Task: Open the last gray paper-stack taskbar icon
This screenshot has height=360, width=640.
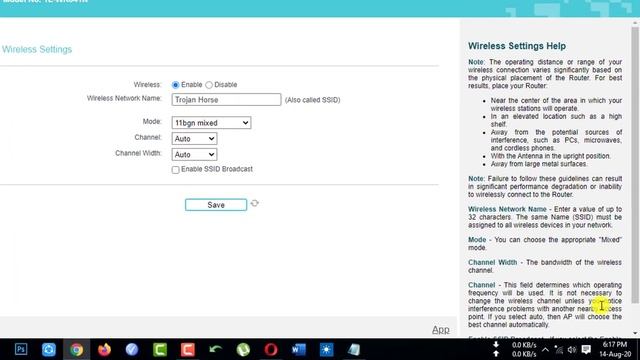Action: (354, 349)
